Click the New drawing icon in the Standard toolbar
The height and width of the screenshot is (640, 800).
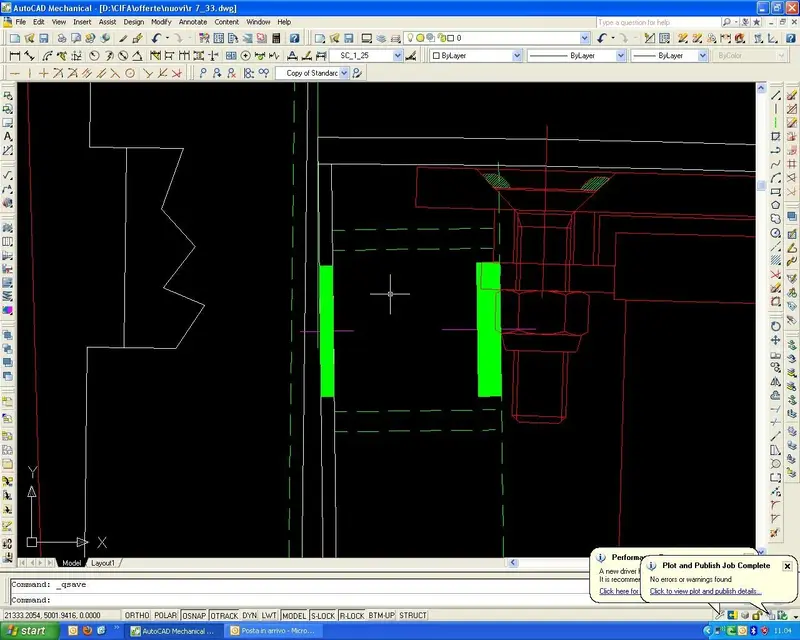15,38
